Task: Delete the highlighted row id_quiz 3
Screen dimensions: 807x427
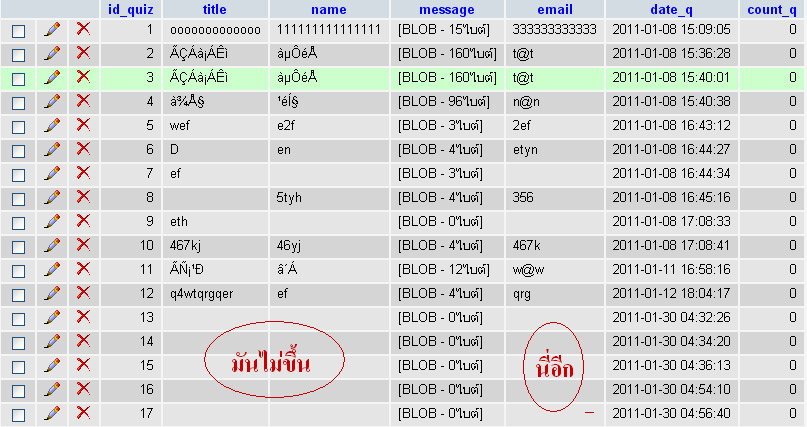Action: [83, 77]
